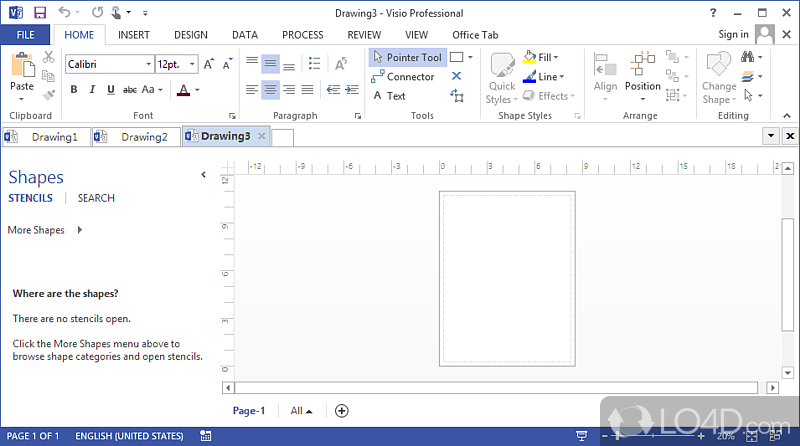The height and width of the screenshot is (446, 800).
Task: Open the FILE tab
Action: [26, 35]
